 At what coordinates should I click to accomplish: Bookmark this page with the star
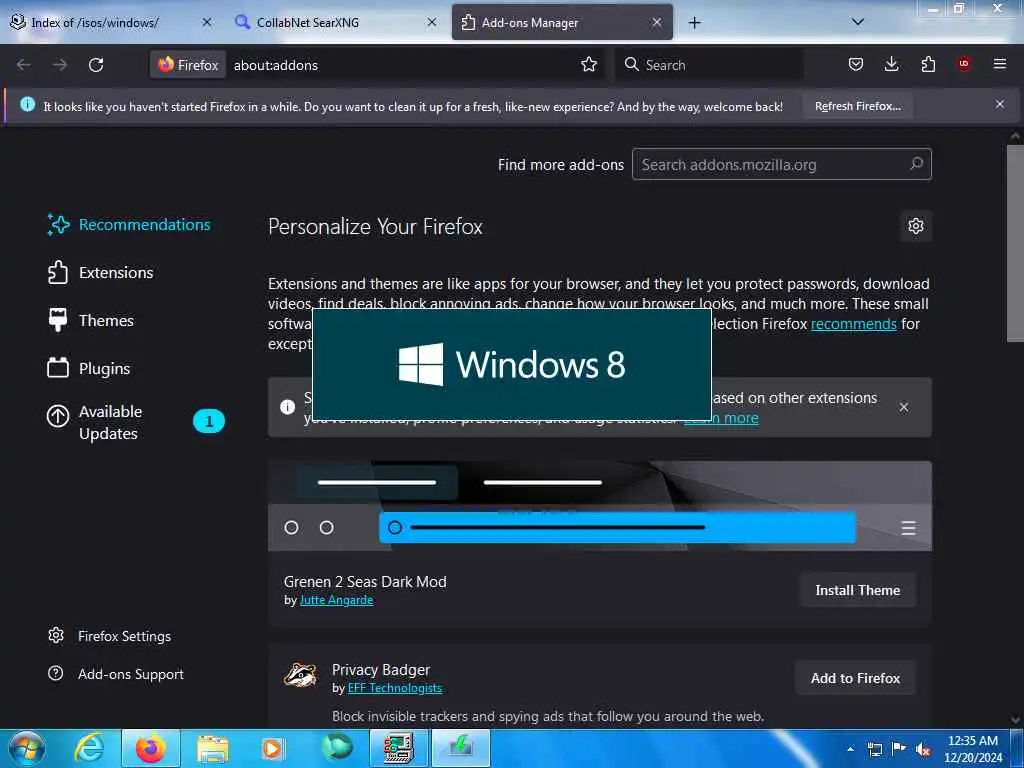(x=589, y=65)
